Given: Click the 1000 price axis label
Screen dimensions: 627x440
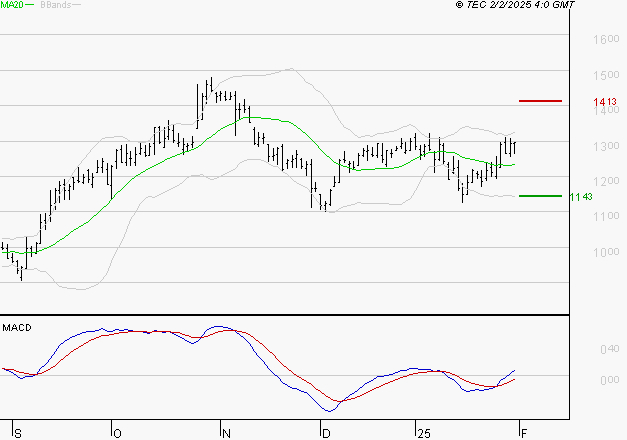Looking at the screenshot, I should coord(606,252).
